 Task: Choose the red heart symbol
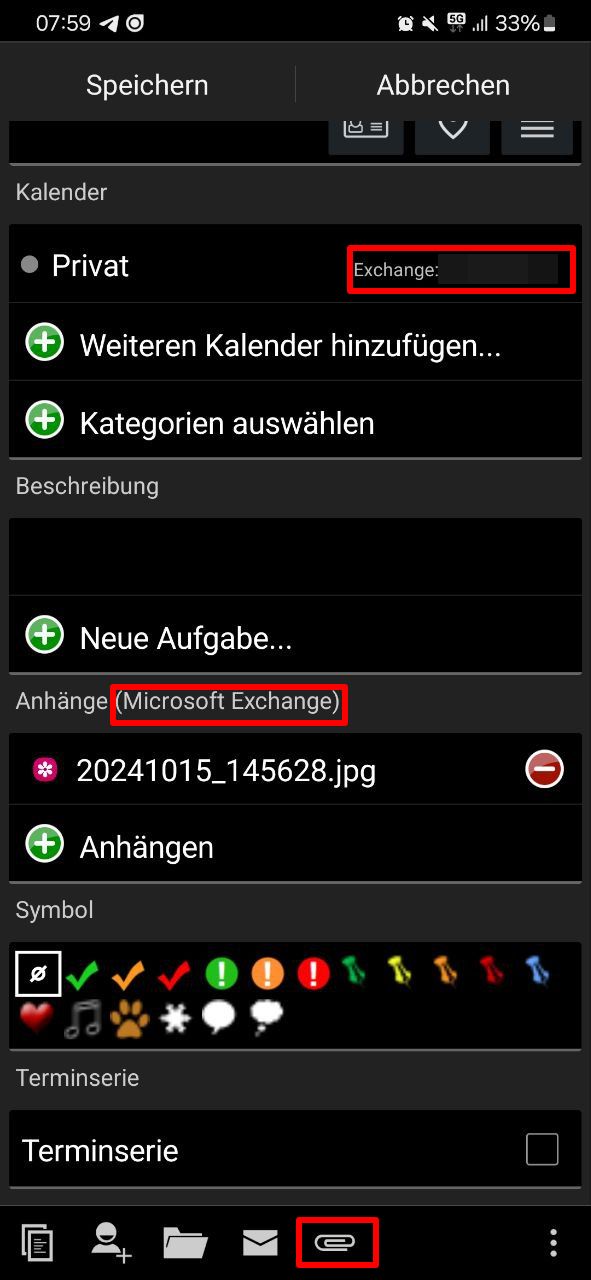pyautogui.click(x=36, y=1017)
